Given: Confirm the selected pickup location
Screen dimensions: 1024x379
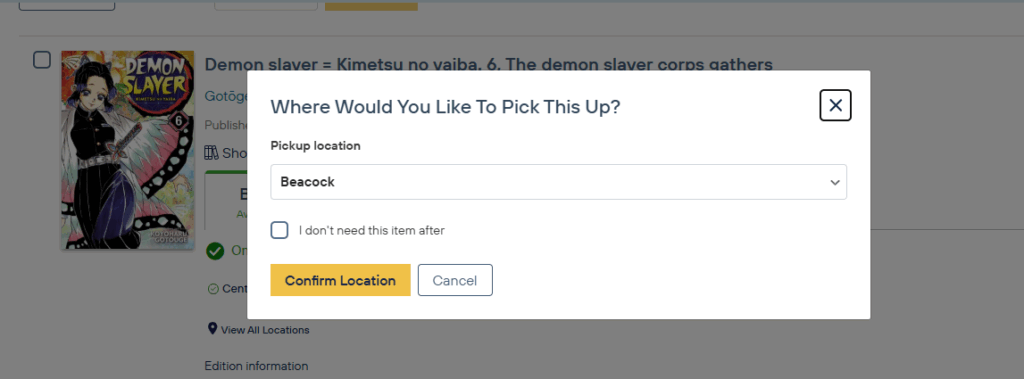Looking at the screenshot, I should tap(340, 280).
